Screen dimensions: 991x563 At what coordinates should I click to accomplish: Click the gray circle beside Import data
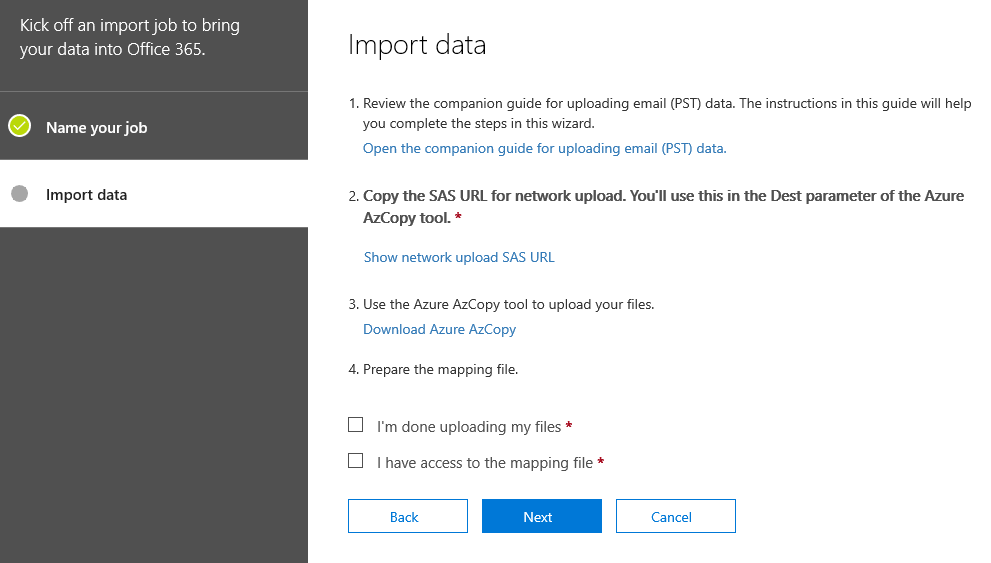20,193
